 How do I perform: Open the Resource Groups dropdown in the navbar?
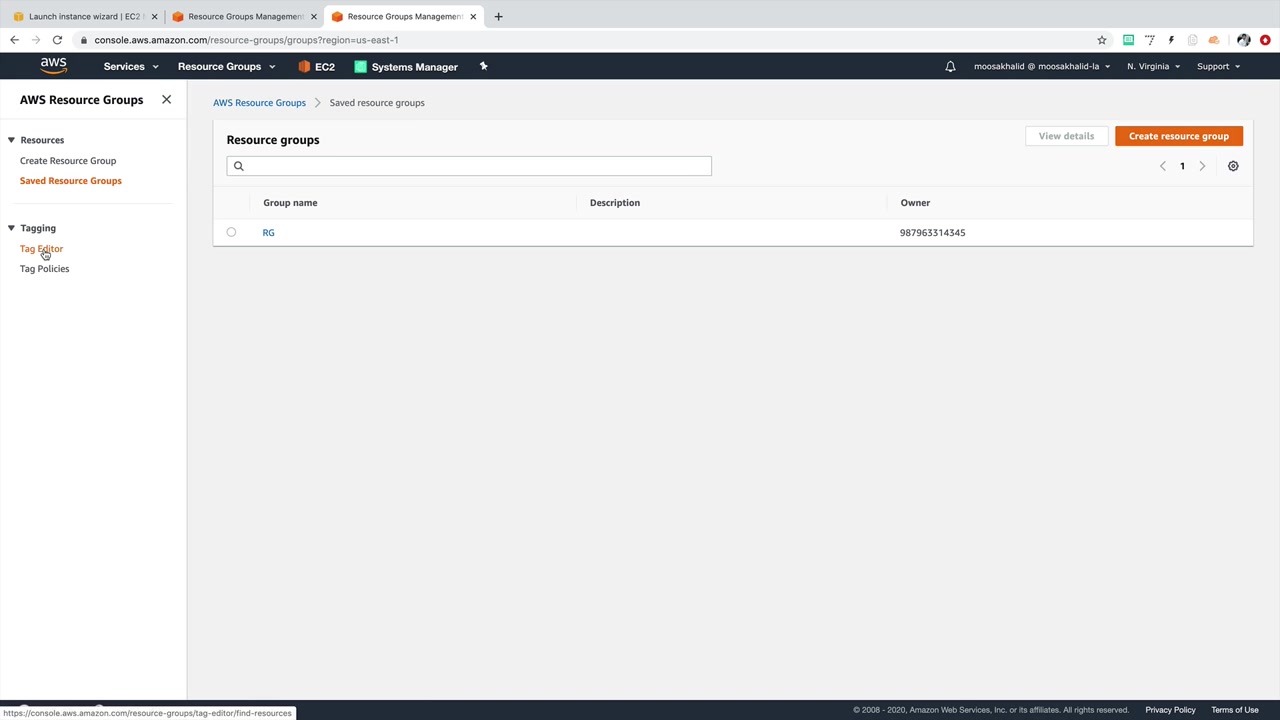227,67
